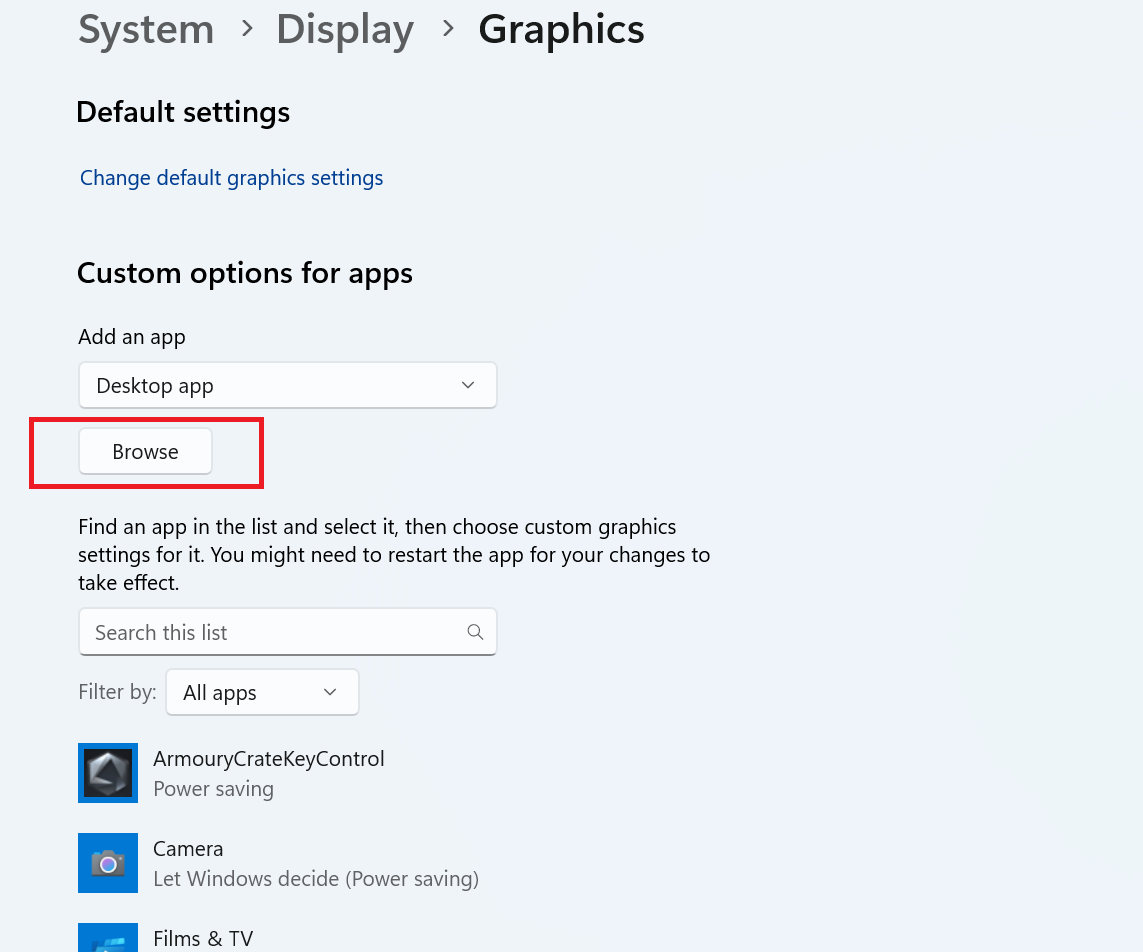
Task: Click the breadcrumb arrow after System
Action: click(246, 30)
